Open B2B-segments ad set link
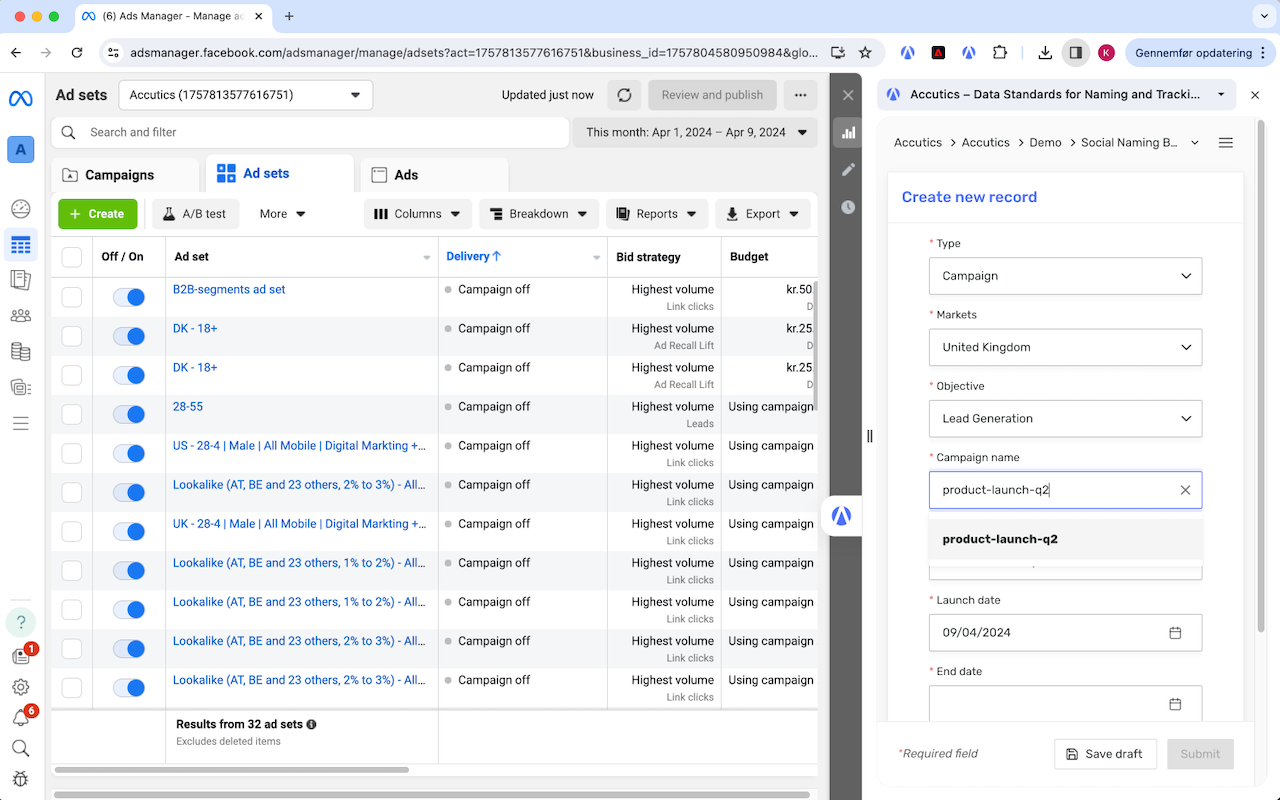Image resolution: width=1280 pixels, height=800 pixels. (x=229, y=289)
